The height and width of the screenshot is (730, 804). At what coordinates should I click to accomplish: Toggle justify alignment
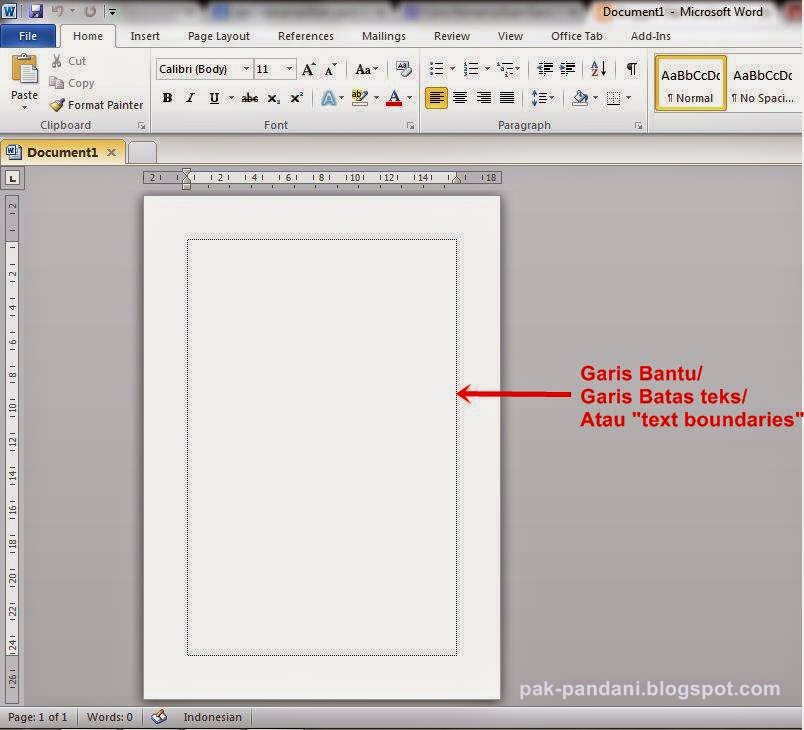point(507,98)
